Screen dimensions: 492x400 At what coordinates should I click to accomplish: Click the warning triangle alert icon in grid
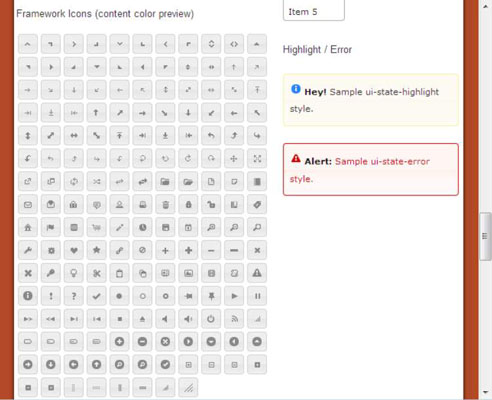(x=257, y=273)
